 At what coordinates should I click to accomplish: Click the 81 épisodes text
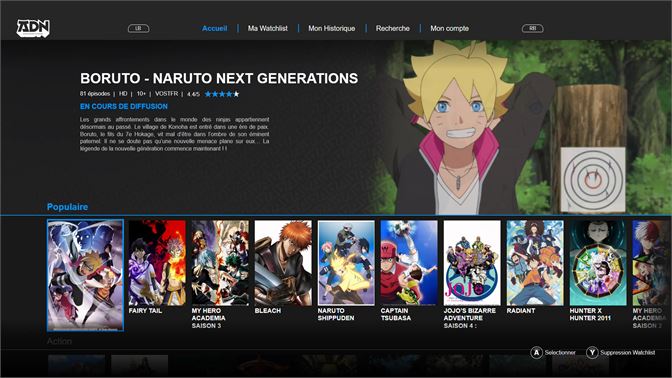tap(95, 94)
